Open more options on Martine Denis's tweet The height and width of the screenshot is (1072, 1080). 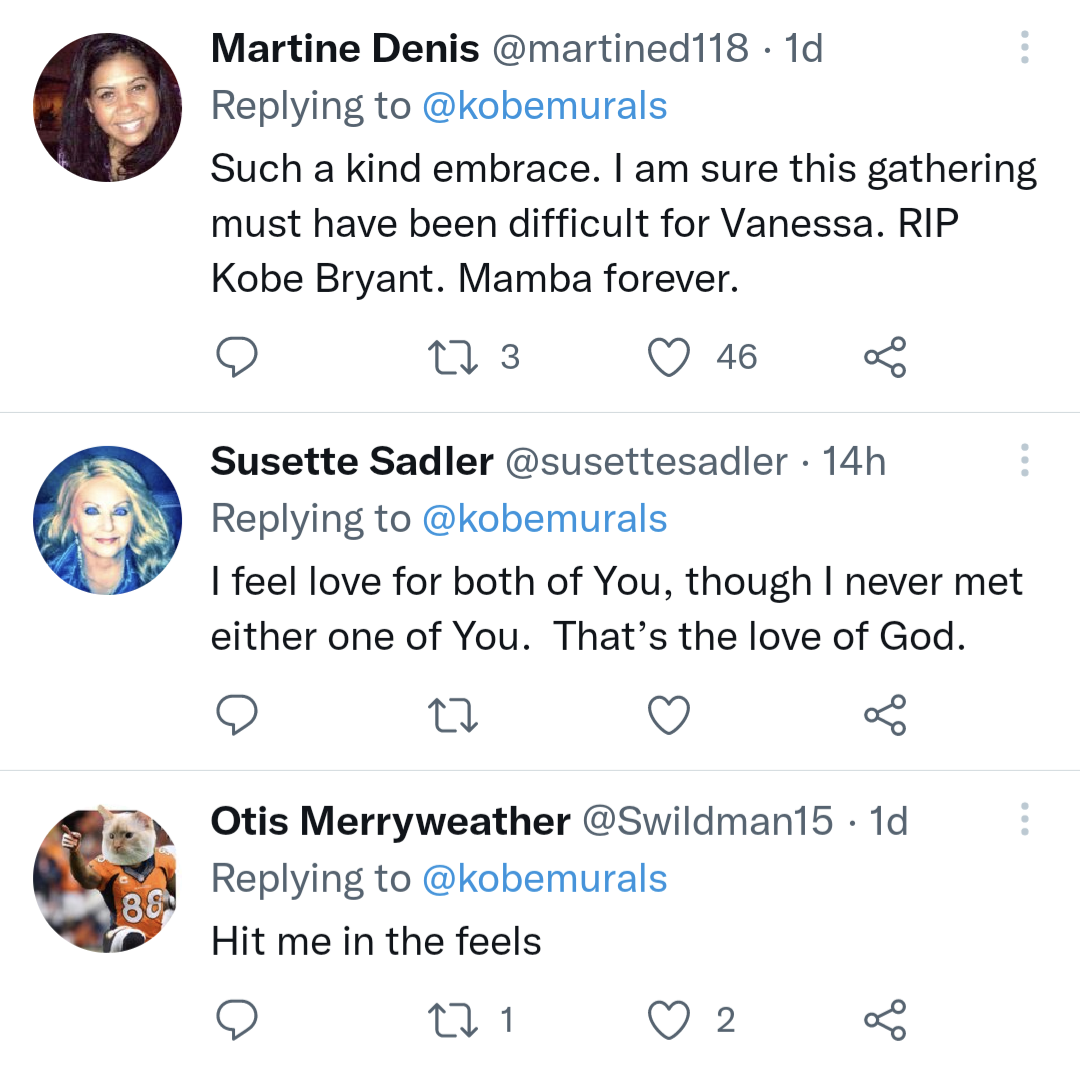tap(1024, 47)
